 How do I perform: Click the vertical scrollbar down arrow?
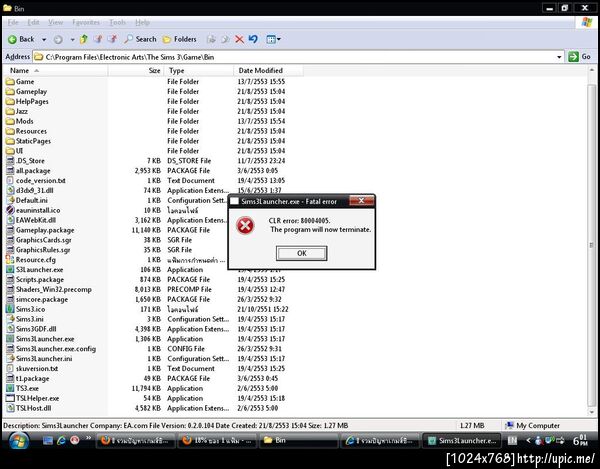pos(592,412)
